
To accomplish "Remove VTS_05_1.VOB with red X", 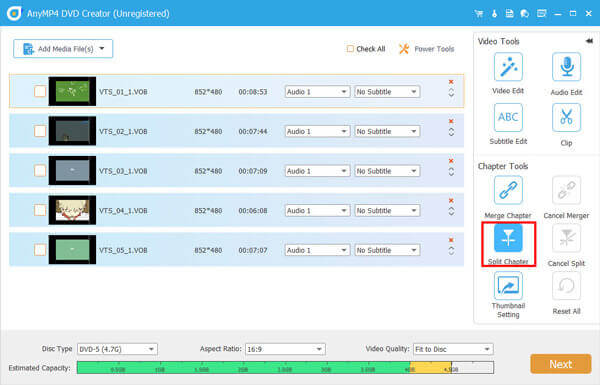I will tap(451, 240).
